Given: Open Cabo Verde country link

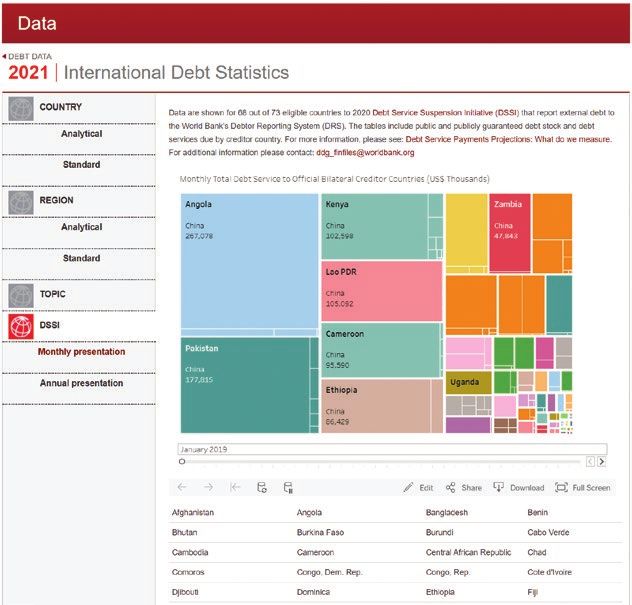Looking at the screenshot, I should [548, 532].
